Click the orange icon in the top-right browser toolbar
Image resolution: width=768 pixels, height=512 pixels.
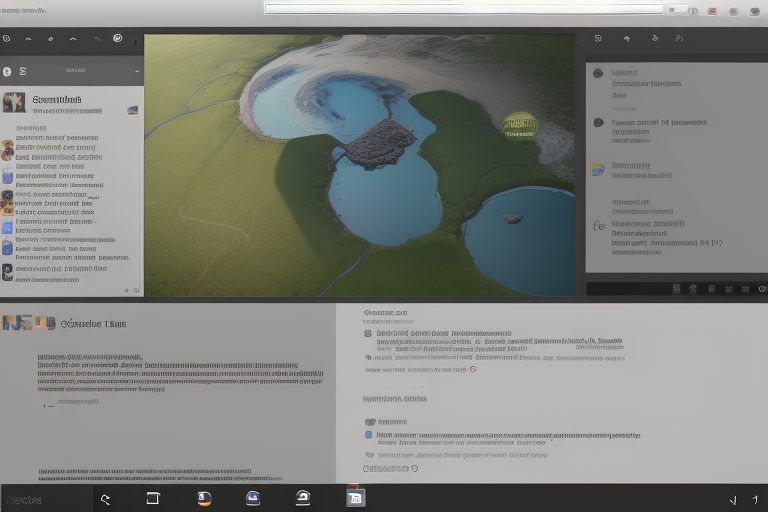712,11
